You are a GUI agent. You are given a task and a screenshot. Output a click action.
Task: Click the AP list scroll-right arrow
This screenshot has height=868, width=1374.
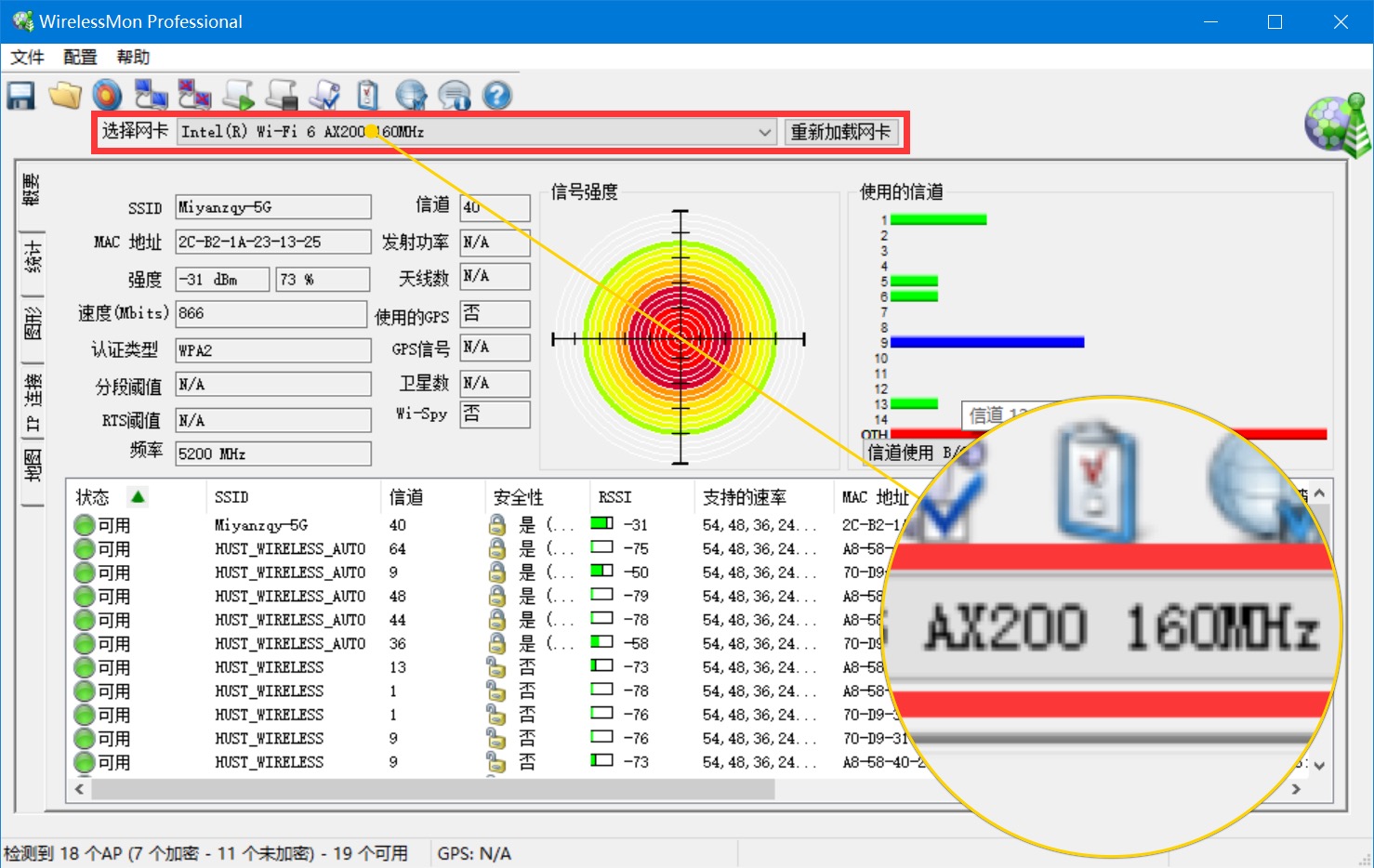(x=1296, y=789)
